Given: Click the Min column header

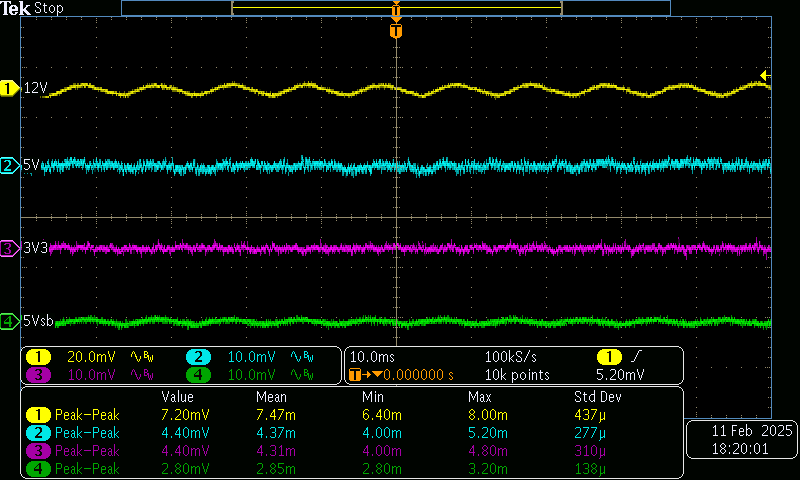Looking at the screenshot, I should (x=373, y=397).
